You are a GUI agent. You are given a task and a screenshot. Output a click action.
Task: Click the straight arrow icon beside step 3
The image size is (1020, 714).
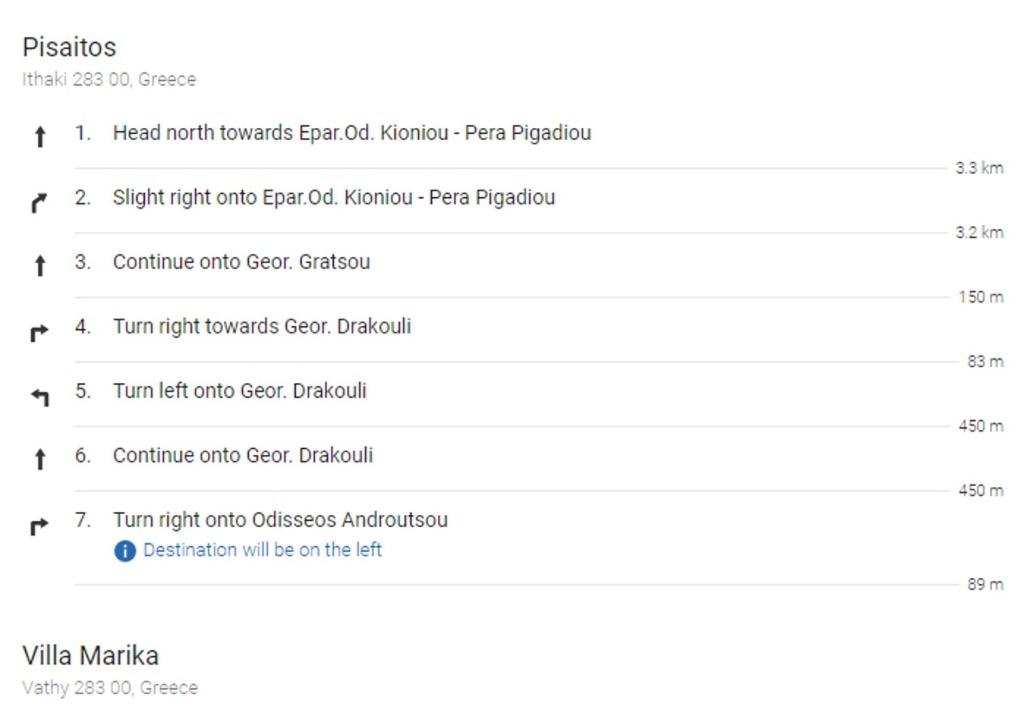tap(40, 266)
